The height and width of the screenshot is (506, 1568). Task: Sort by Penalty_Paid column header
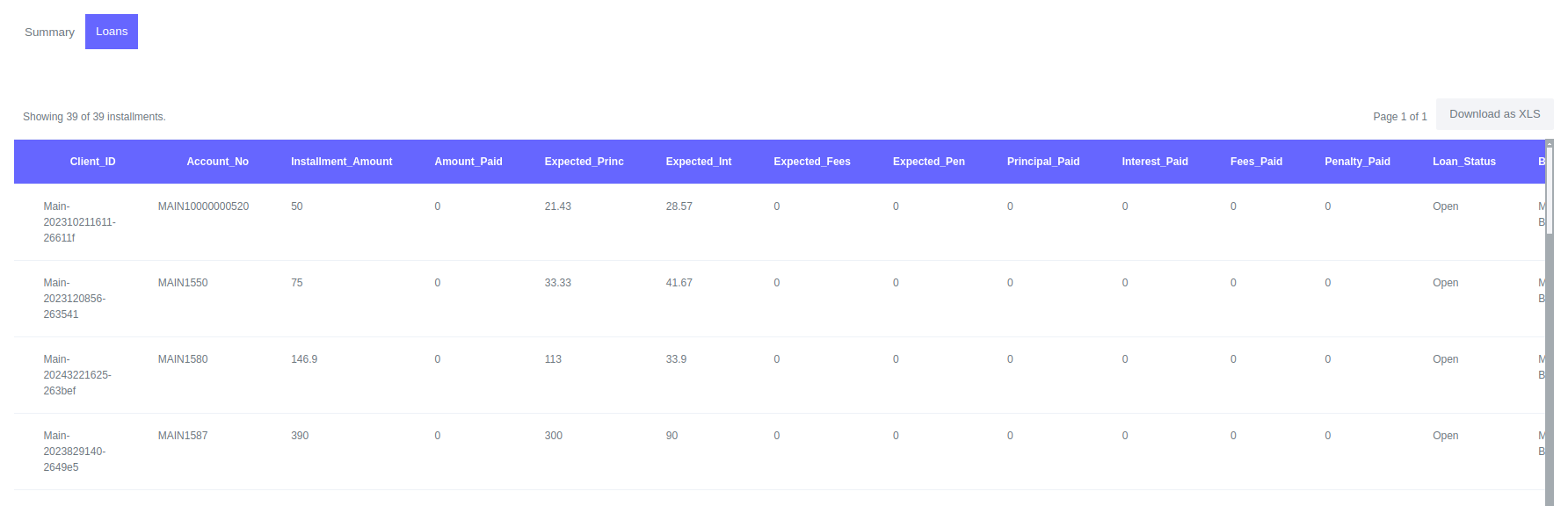(x=1357, y=162)
